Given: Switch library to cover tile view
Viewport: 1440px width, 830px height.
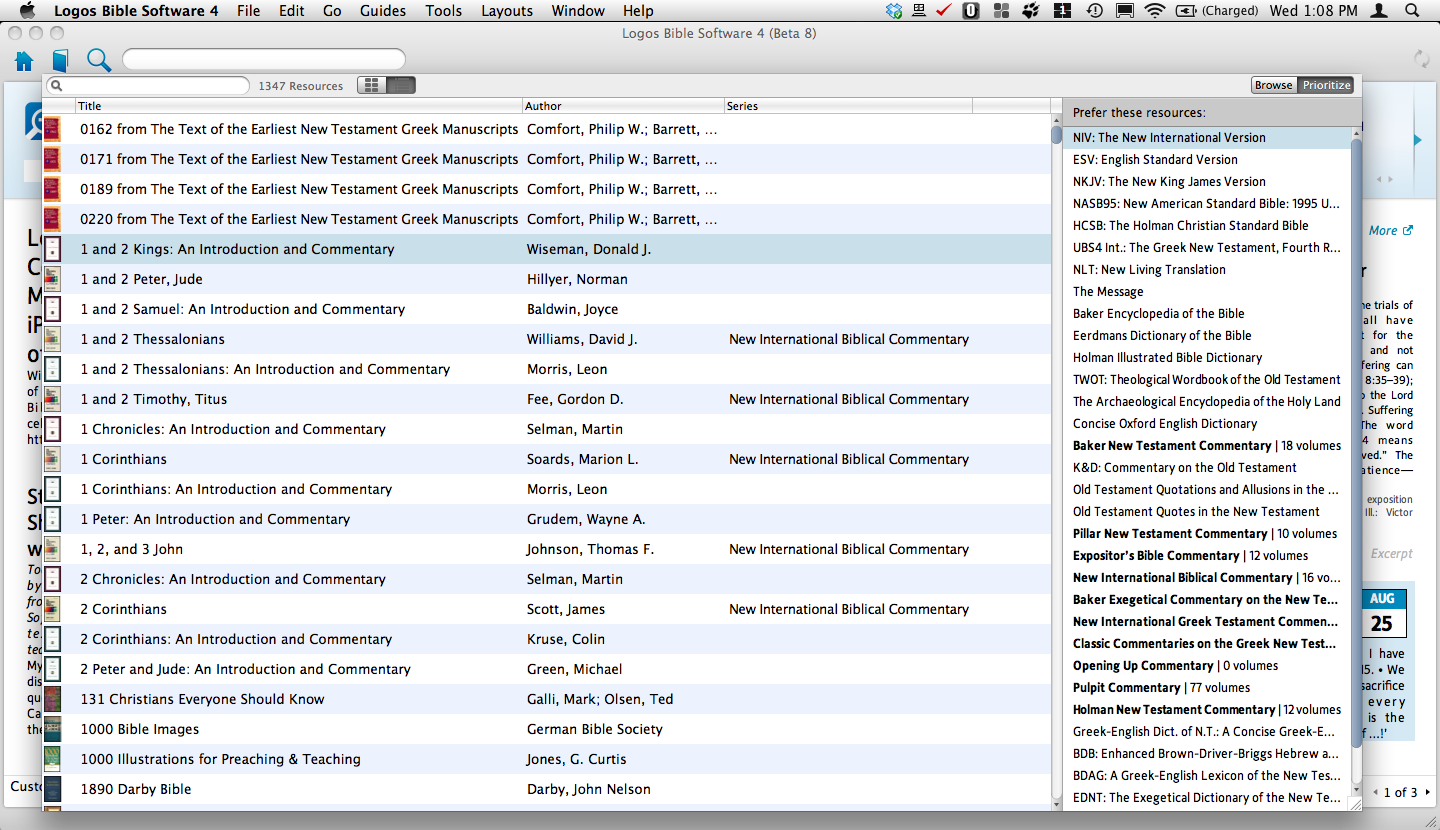Looking at the screenshot, I should (372, 85).
